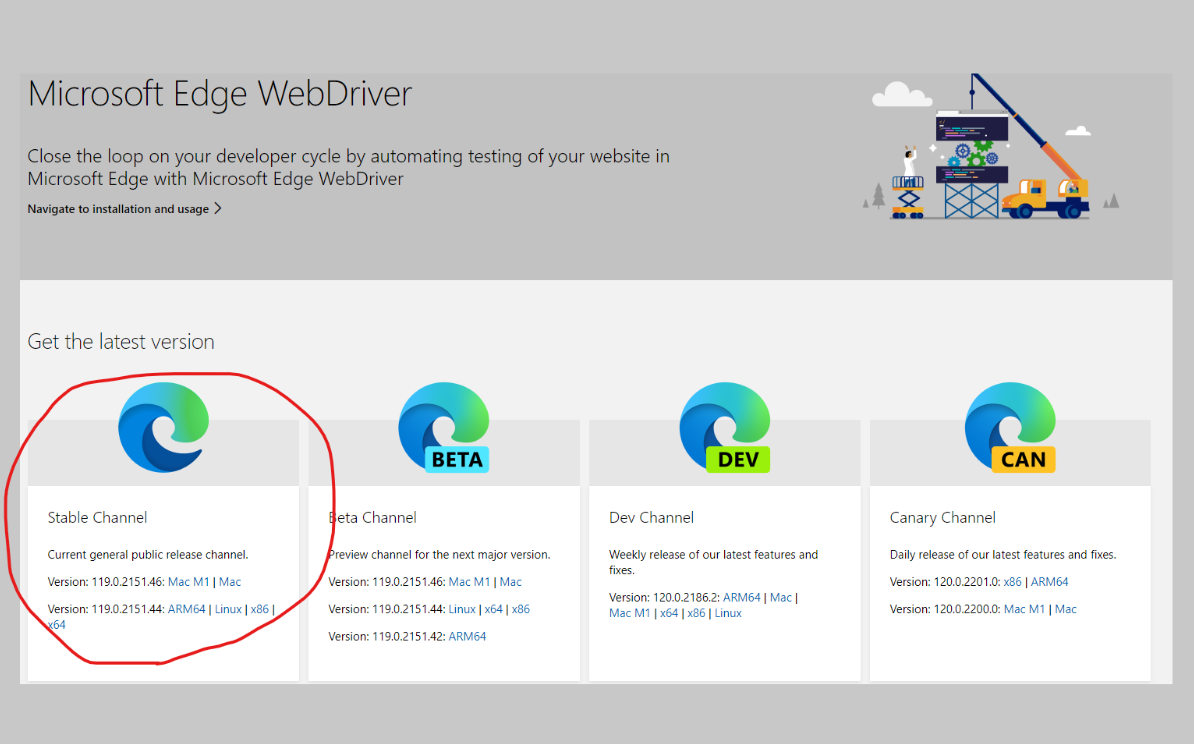Click the Edge Dev logo icon

point(725,427)
